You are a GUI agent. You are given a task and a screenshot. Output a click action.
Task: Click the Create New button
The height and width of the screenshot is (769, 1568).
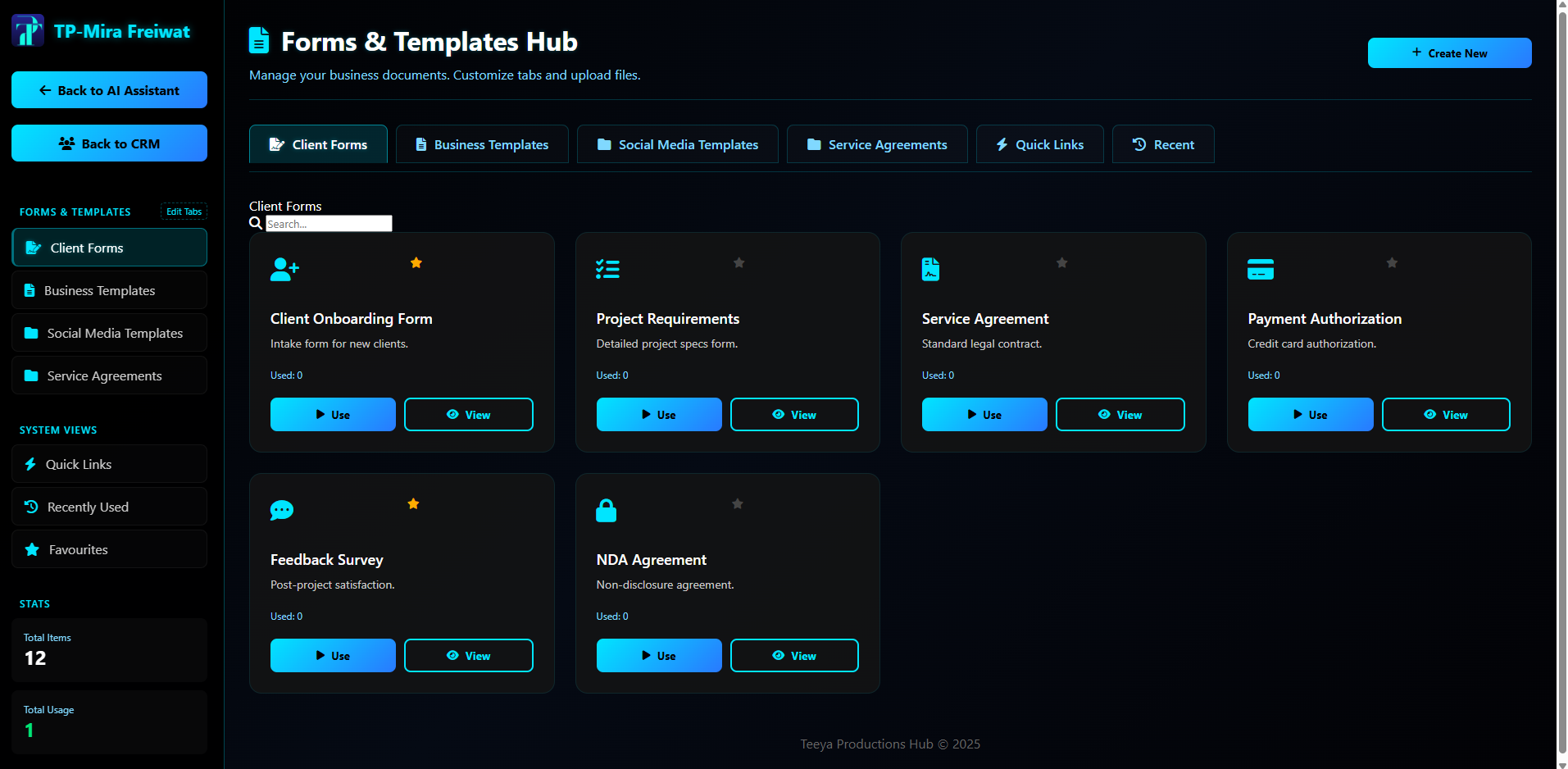(x=1449, y=52)
